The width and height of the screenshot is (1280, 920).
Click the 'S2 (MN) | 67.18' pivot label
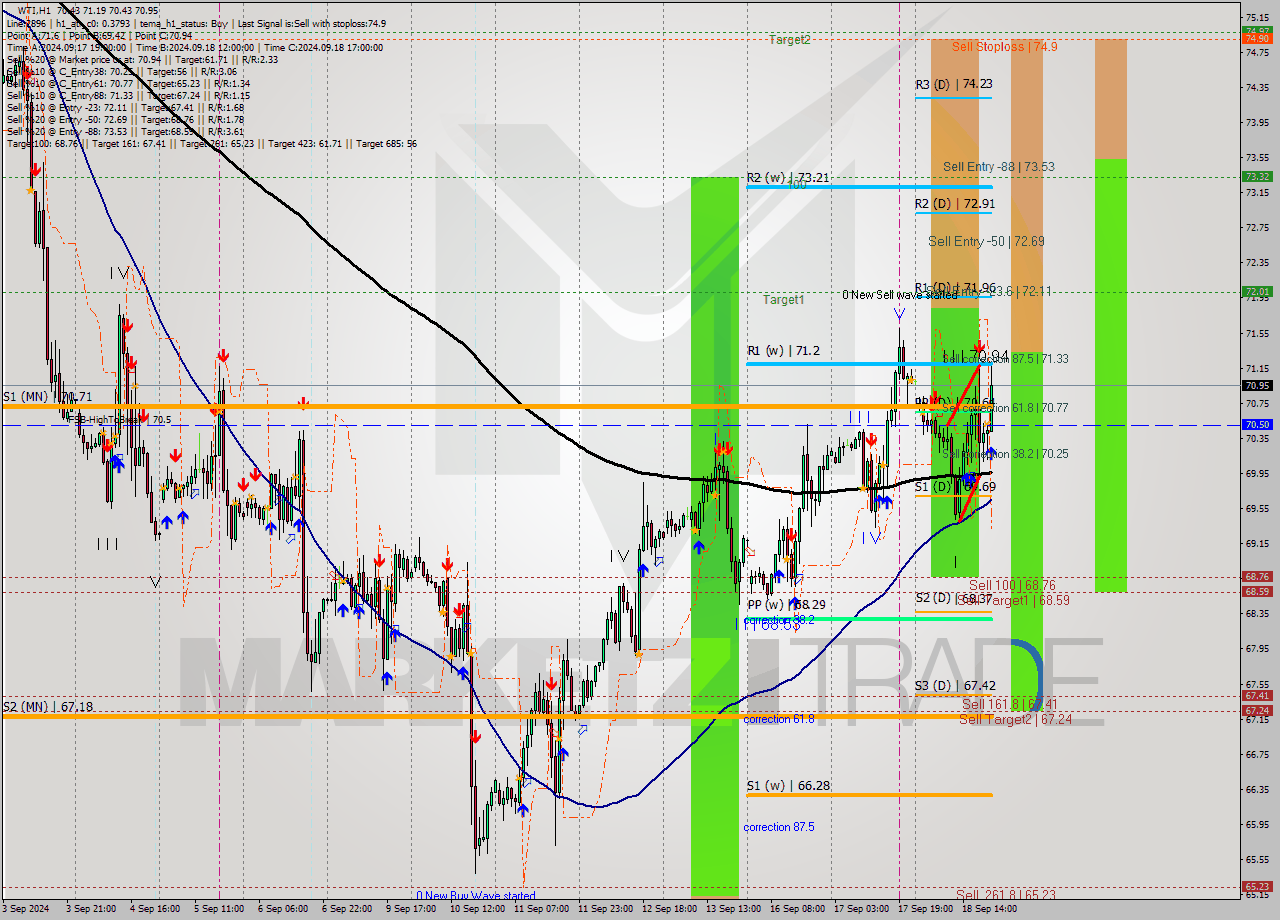(x=47, y=707)
